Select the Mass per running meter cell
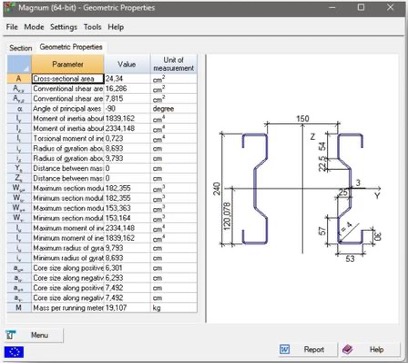Viewport: 408px width, 364px height. tap(68, 308)
